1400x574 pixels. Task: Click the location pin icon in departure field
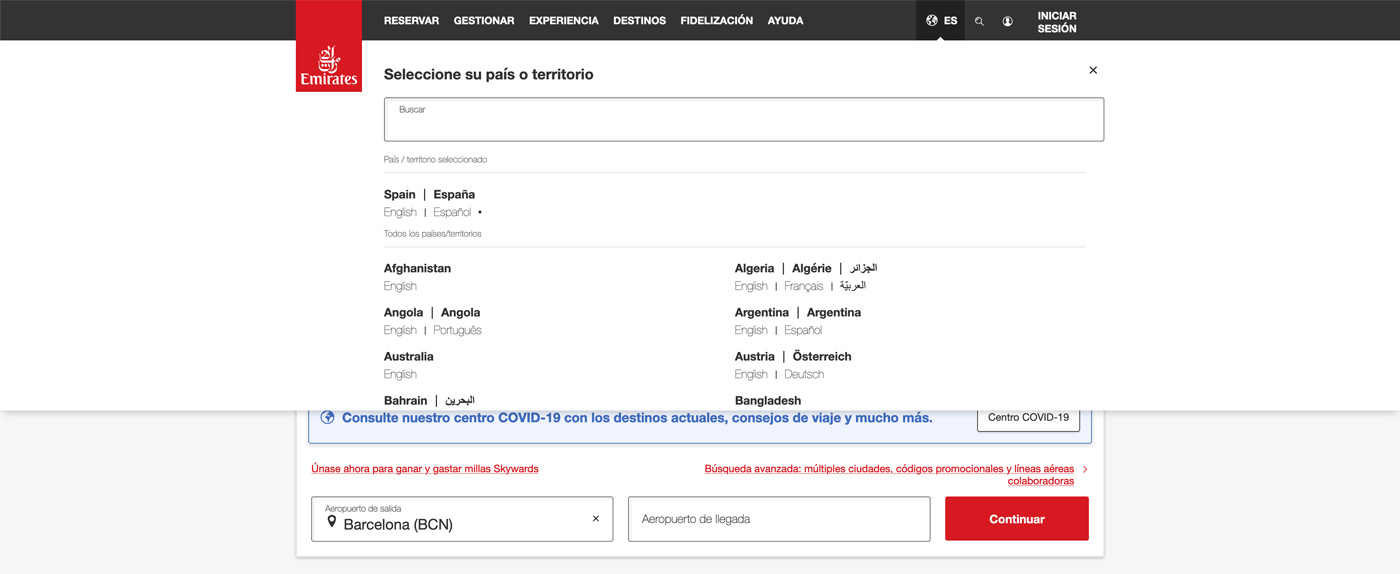click(x=332, y=522)
